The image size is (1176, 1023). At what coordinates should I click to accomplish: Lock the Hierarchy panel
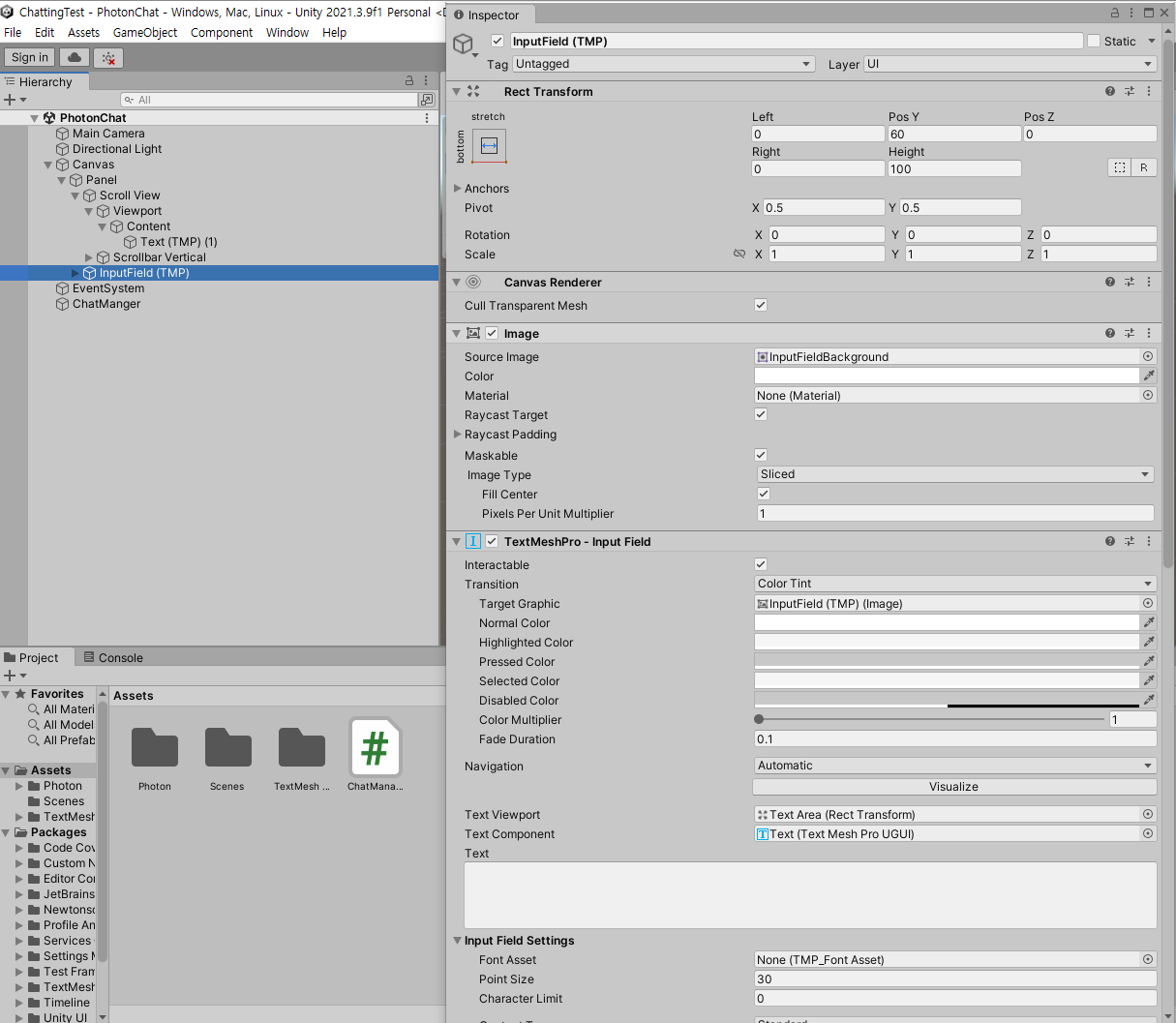point(408,81)
